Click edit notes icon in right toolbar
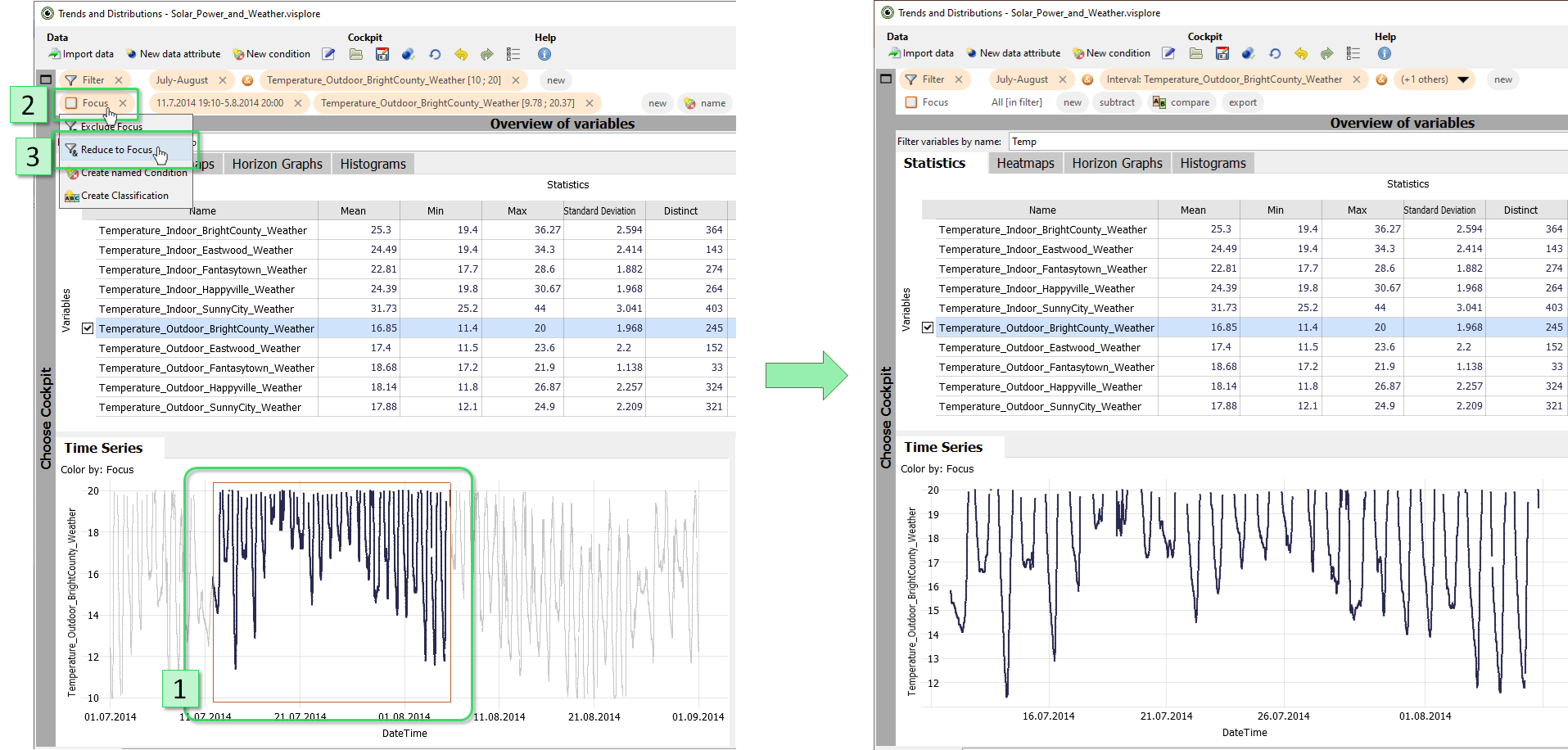This screenshot has width=1568, height=750. tap(1168, 53)
